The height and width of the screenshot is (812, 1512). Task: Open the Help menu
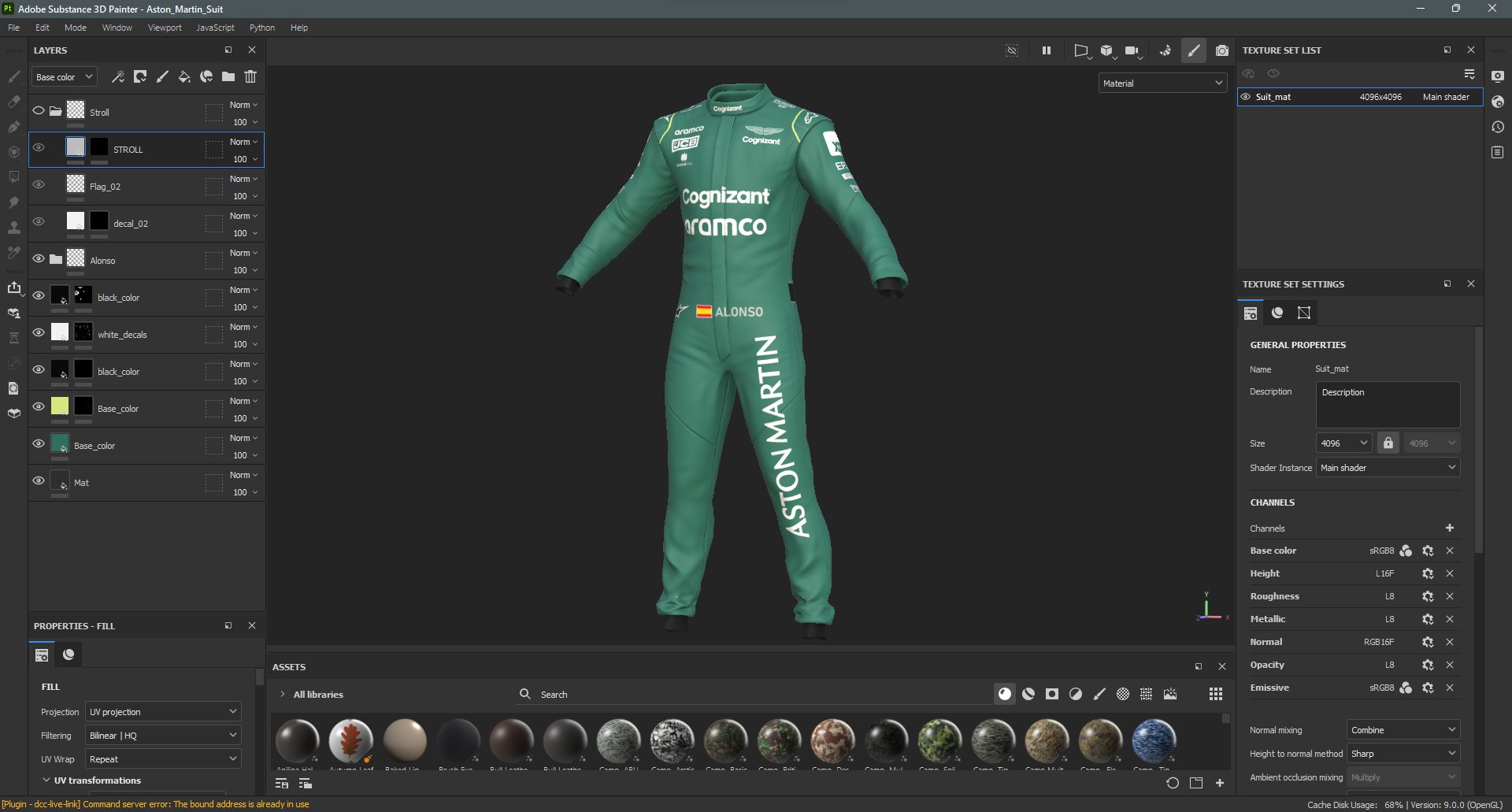[299, 28]
